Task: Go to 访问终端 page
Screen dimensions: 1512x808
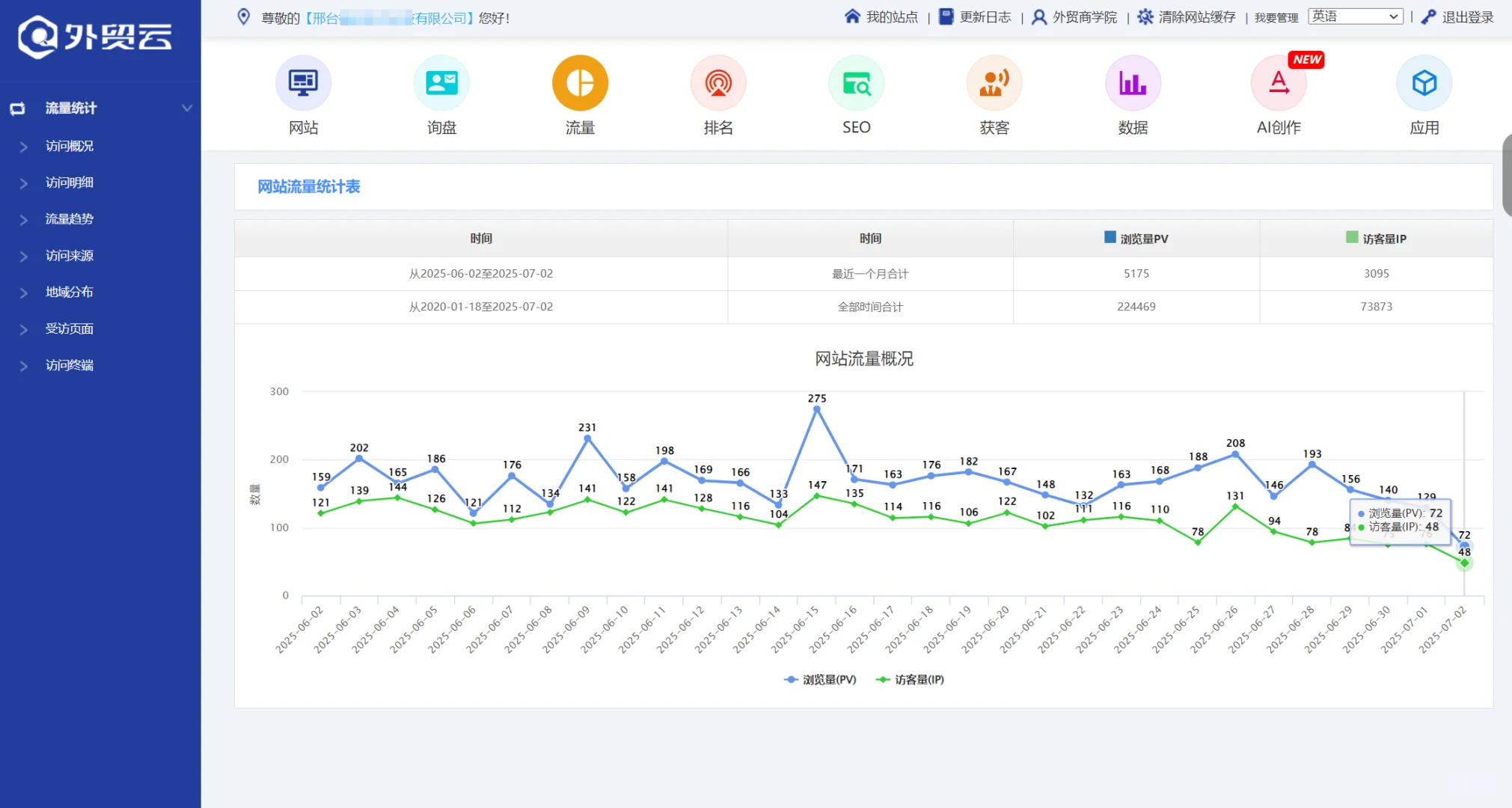Action: click(x=70, y=365)
